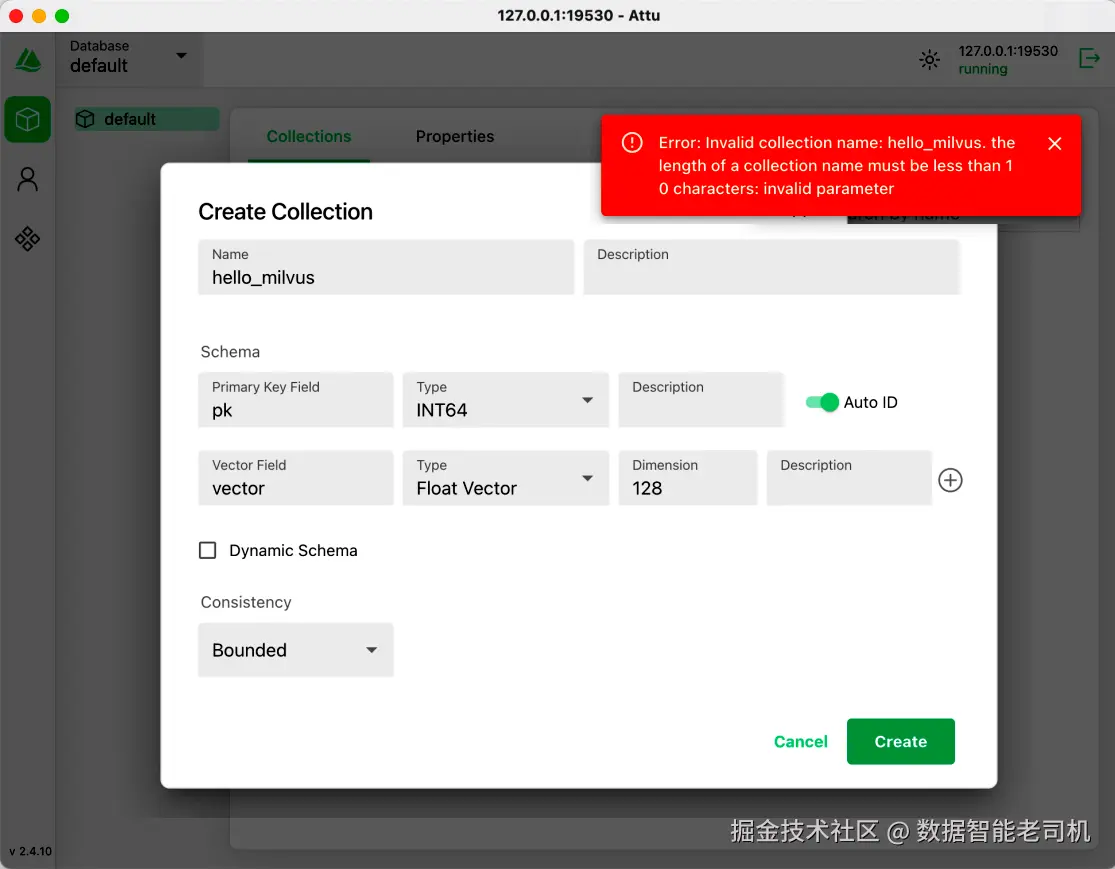Click the Dynamic Schema label text
This screenshot has width=1115, height=869.
pyautogui.click(x=293, y=550)
